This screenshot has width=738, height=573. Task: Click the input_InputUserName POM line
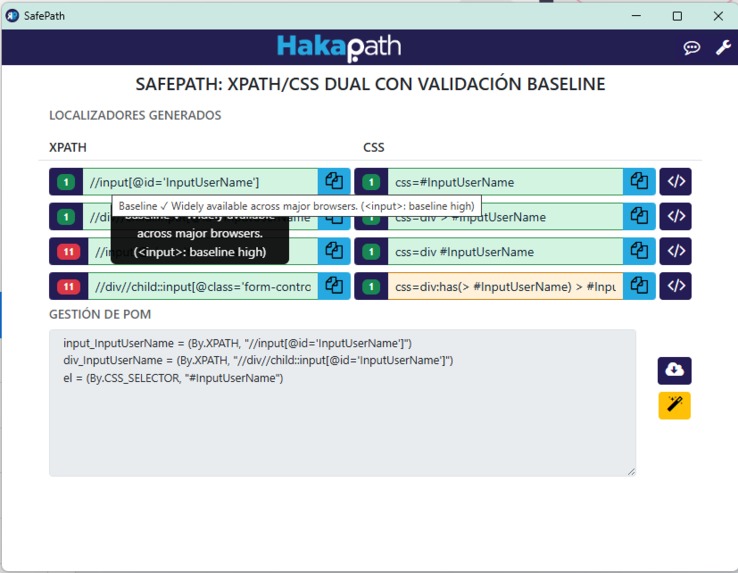[237, 343]
